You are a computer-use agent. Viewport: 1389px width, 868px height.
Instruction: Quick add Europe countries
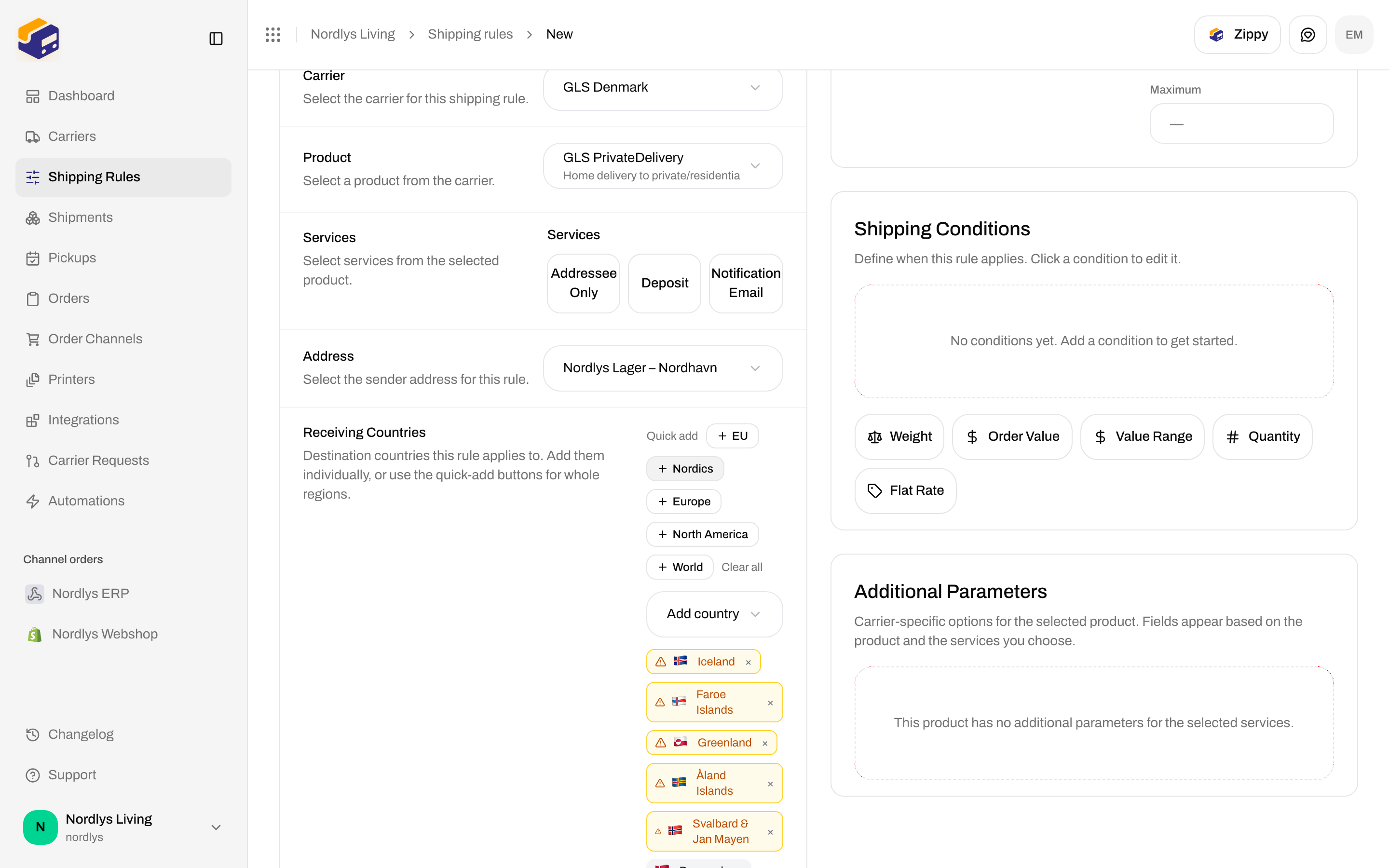(x=683, y=501)
